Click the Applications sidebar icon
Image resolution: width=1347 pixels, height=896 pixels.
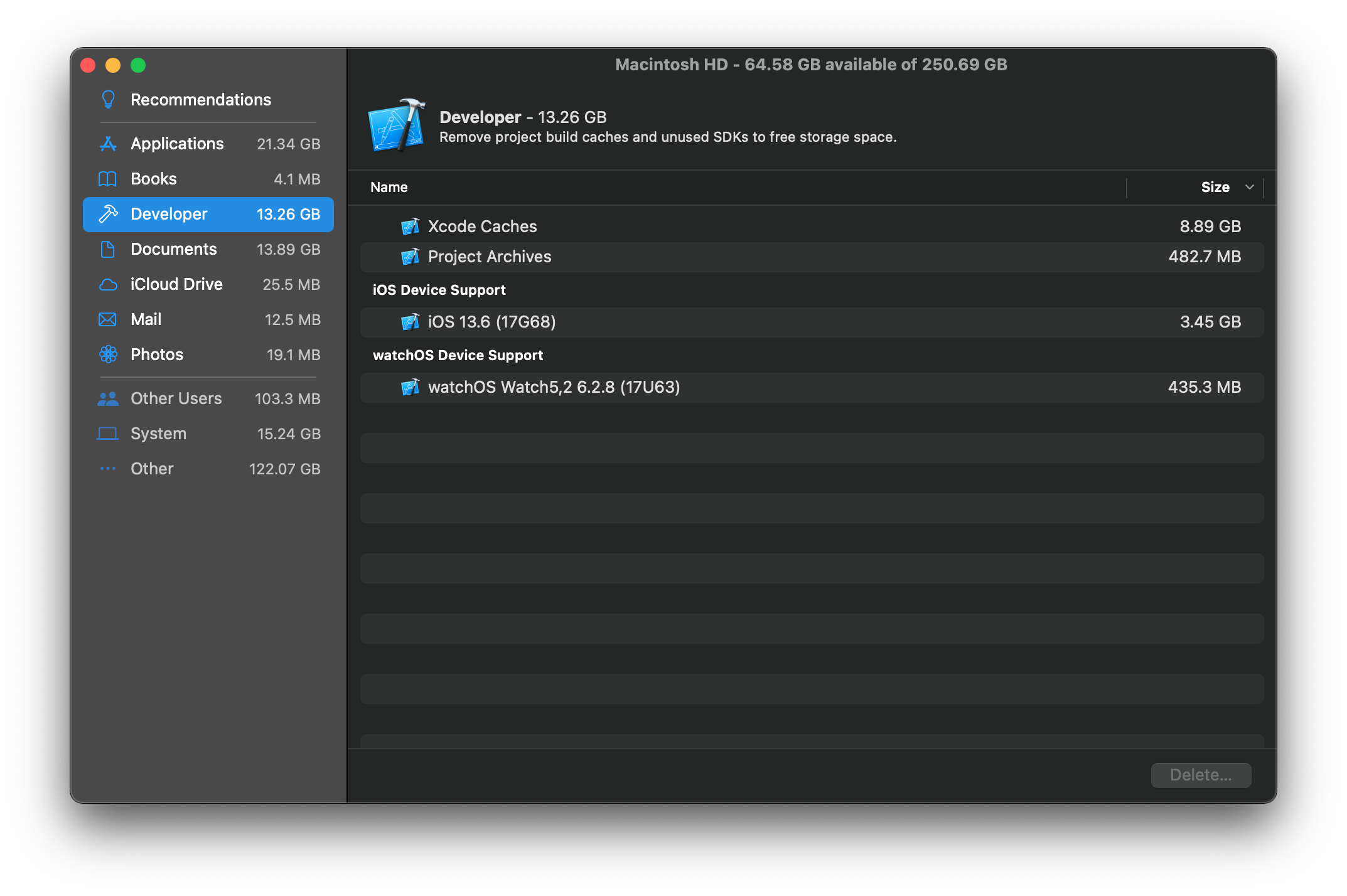[x=108, y=144]
